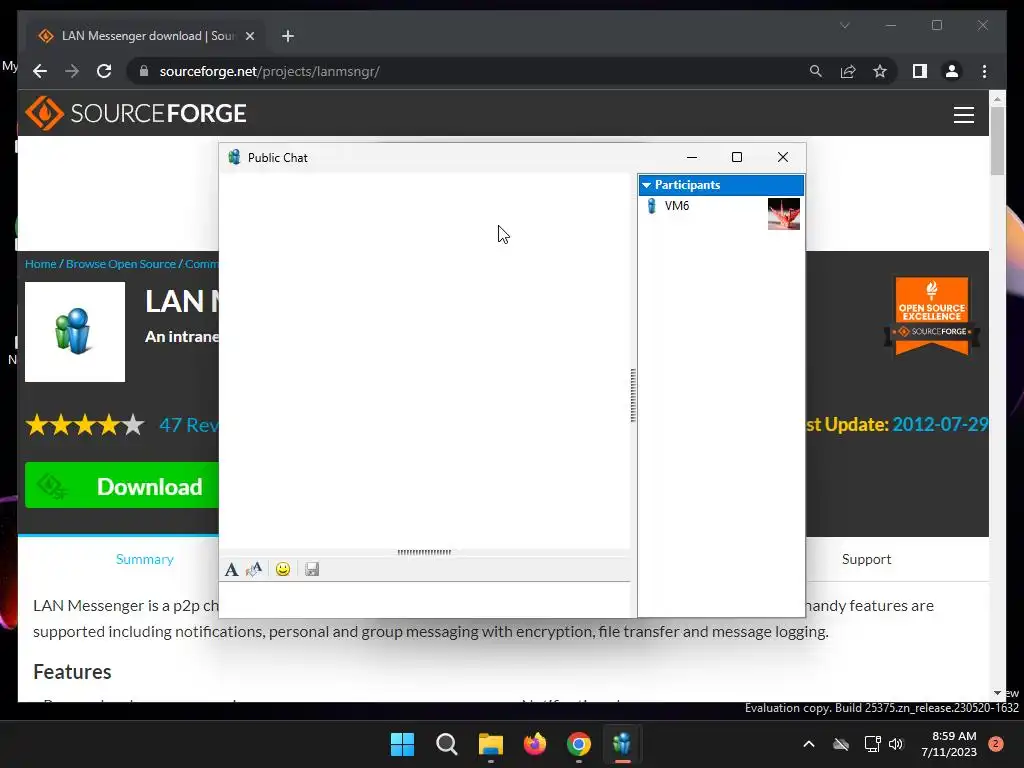The height and width of the screenshot is (768, 1024).
Task: Open File Explorer from the taskbar
Action: [490, 744]
